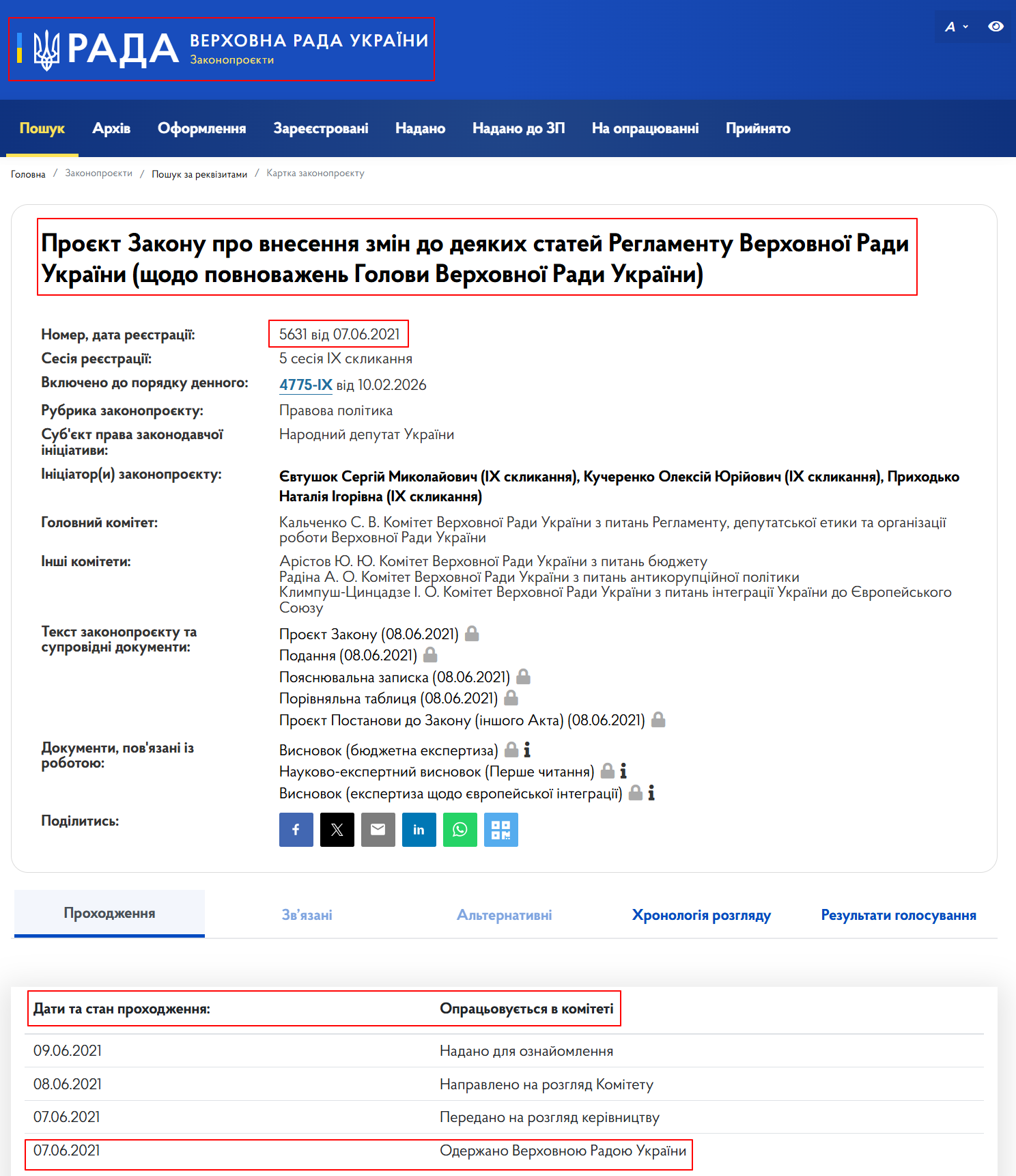Screen dimensions: 1016x1176
Task: Click row Направлено на розгляд Комітету
Action: pyautogui.click(x=504, y=1084)
